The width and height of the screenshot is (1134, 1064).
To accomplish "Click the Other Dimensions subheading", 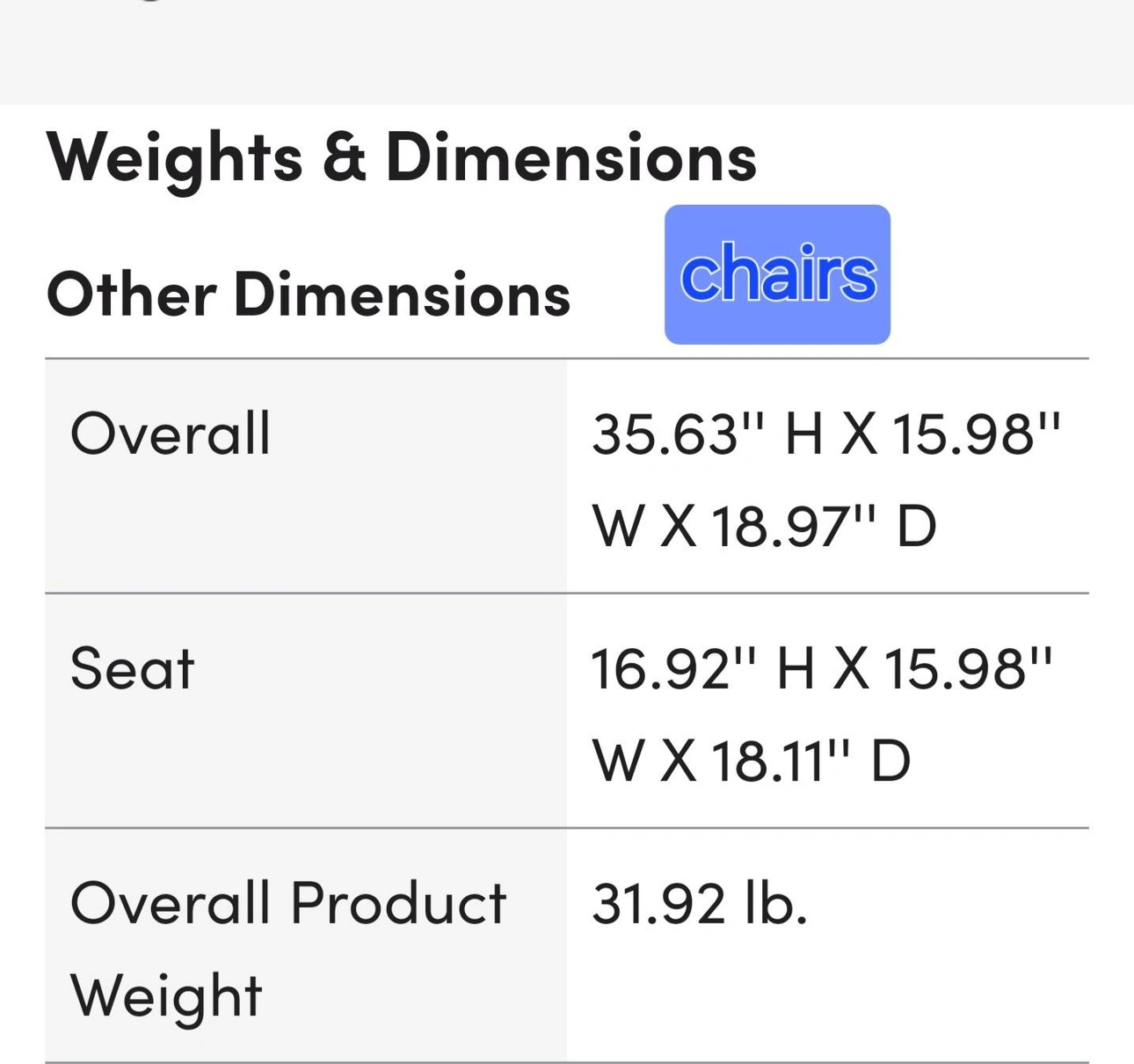I will pos(309,294).
